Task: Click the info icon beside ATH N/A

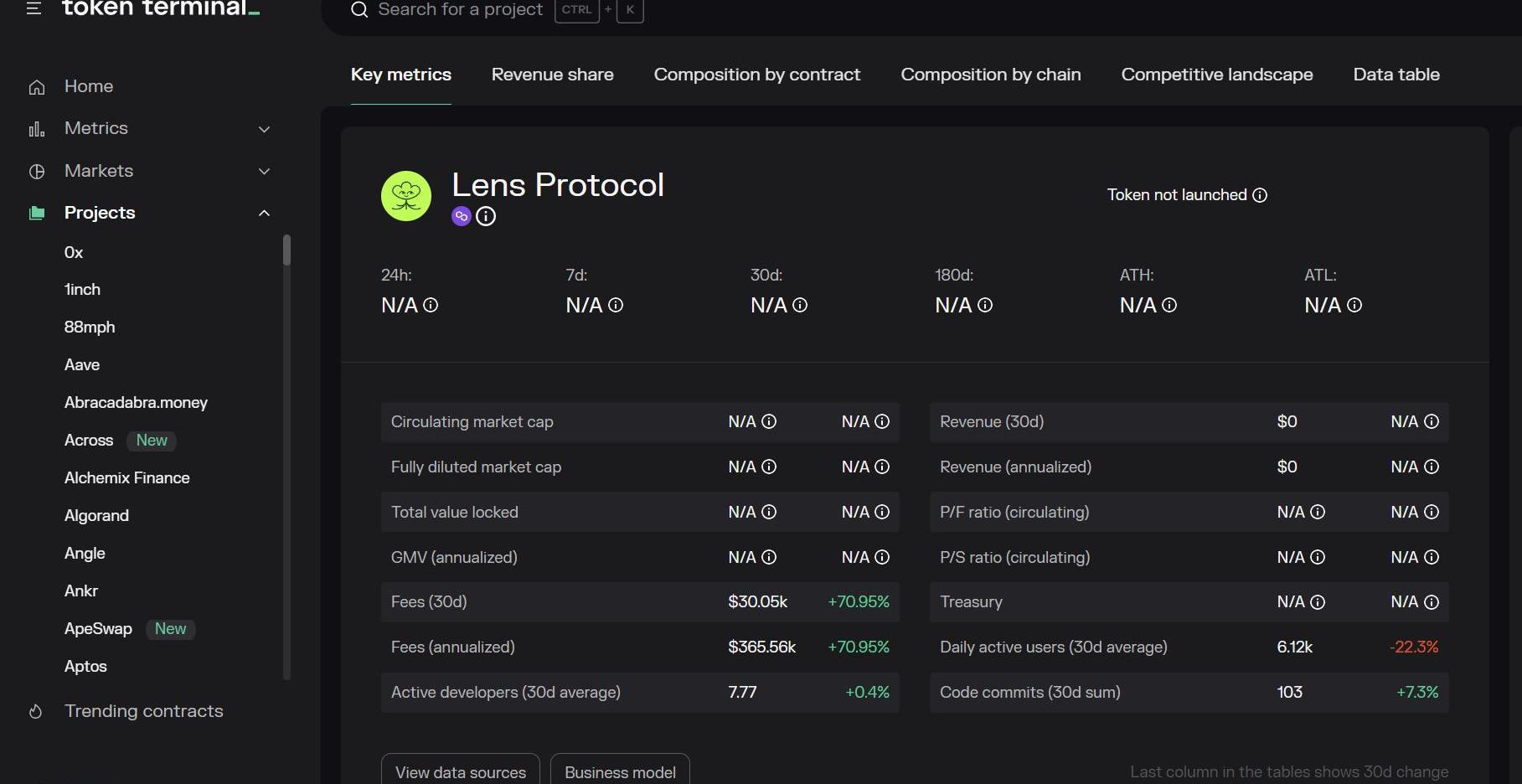Action: pyautogui.click(x=1169, y=305)
